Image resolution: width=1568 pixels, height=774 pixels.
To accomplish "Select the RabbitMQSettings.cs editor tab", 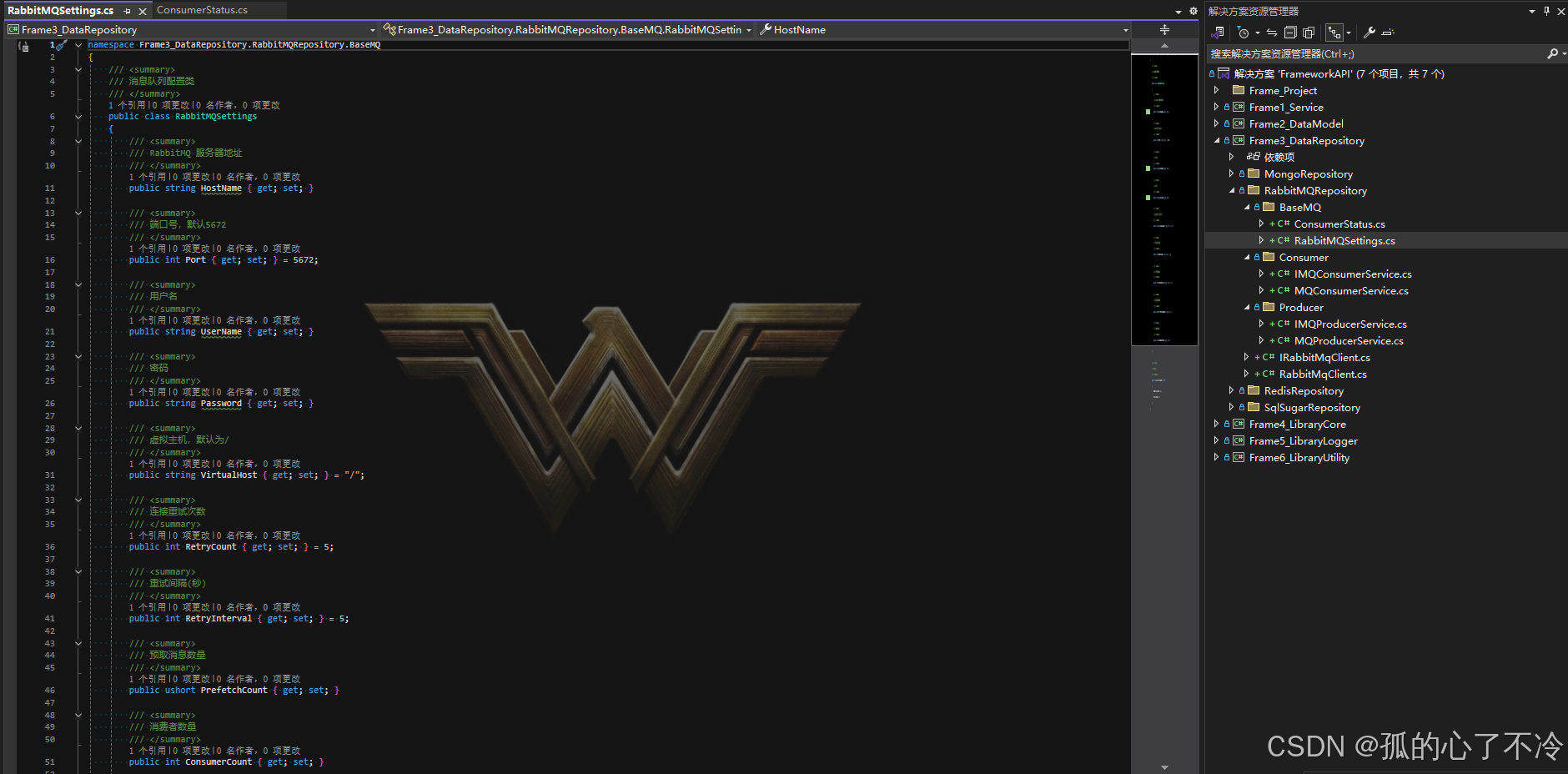I will tap(60, 10).
